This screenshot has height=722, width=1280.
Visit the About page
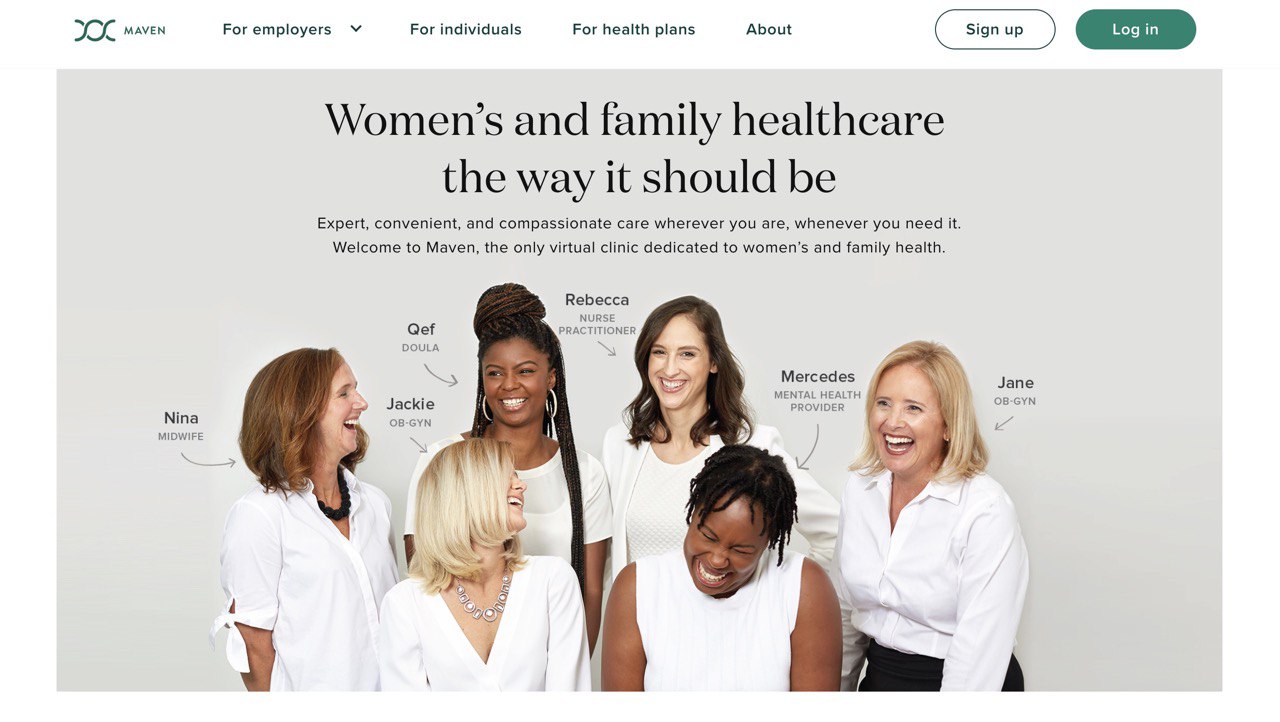pyautogui.click(x=769, y=29)
